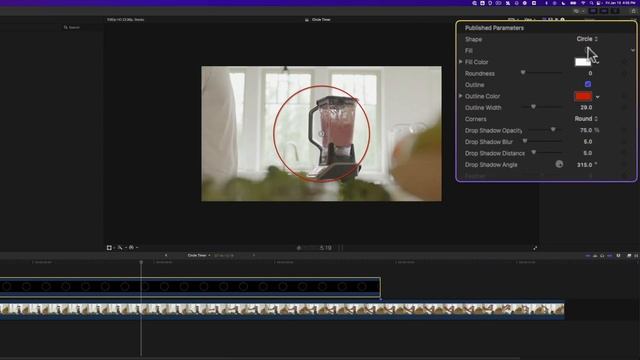The width and height of the screenshot is (640, 360).
Task: Click the battery icon in menu bar
Action: [x=573, y=3]
